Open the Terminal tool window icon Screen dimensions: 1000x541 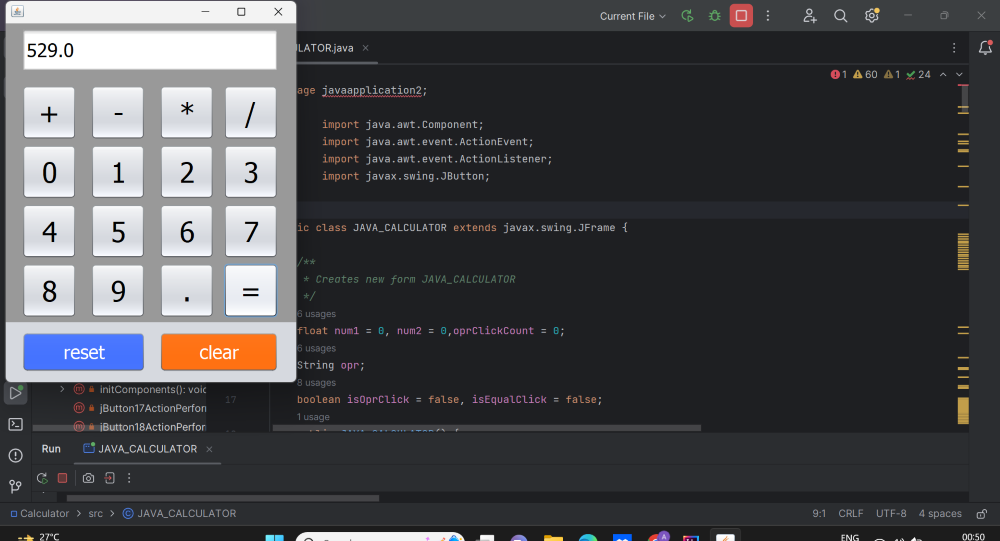point(16,424)
